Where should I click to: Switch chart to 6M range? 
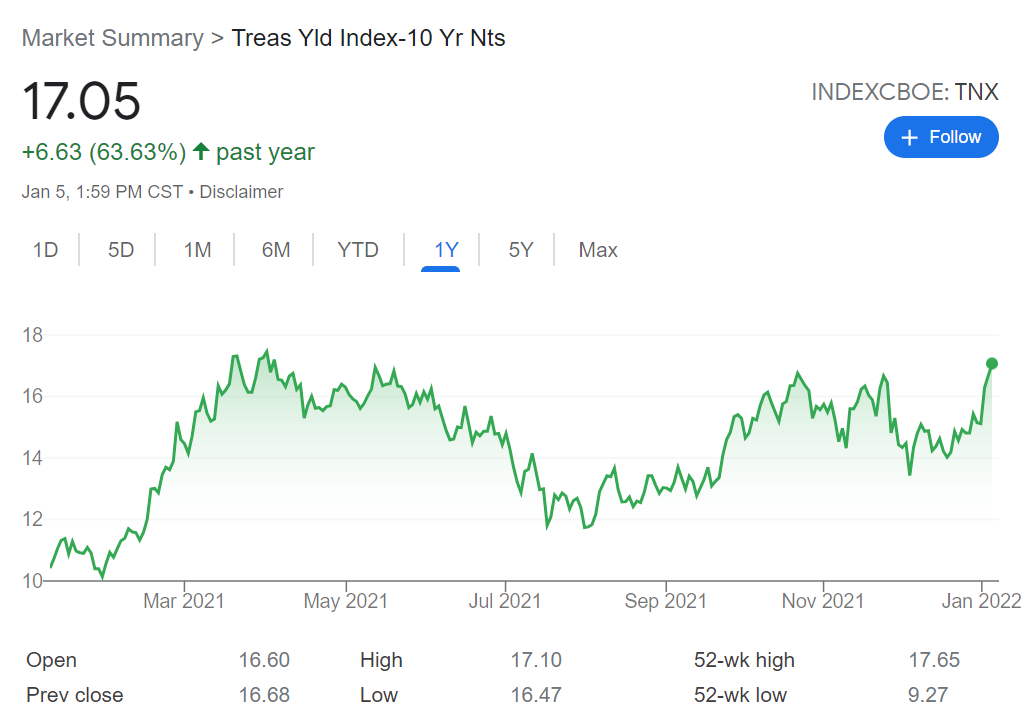click(x=276, y=250)
